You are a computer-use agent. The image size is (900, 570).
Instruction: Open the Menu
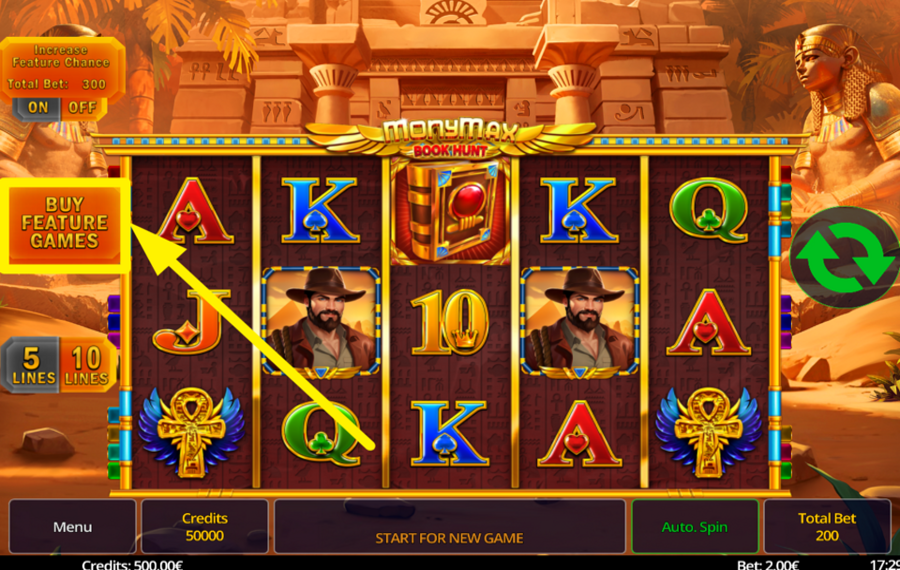[x=72, y=526]
